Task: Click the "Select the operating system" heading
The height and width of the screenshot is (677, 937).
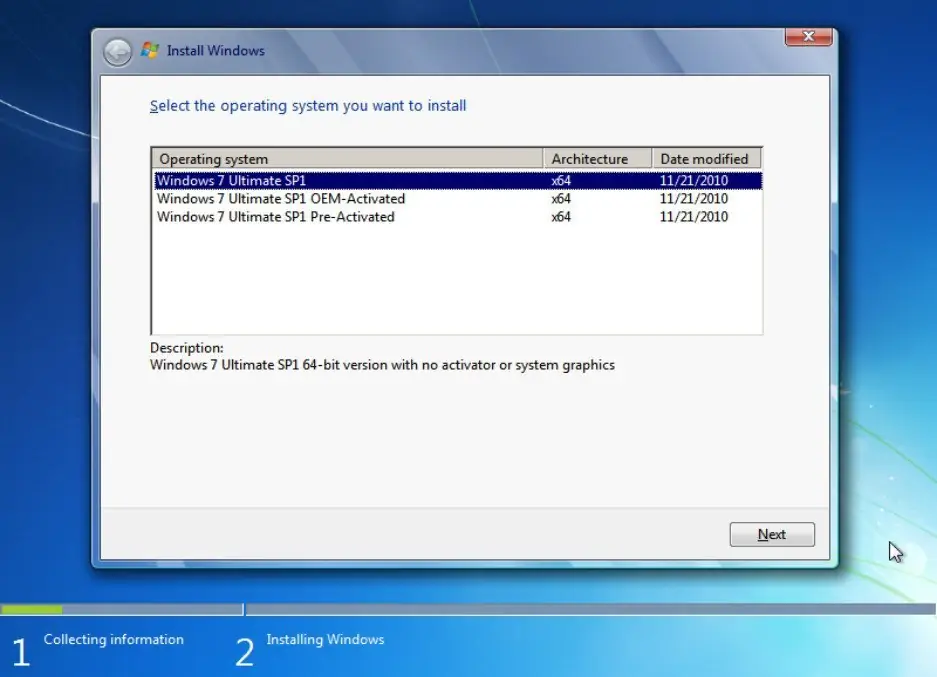Action: click(307, 105)
